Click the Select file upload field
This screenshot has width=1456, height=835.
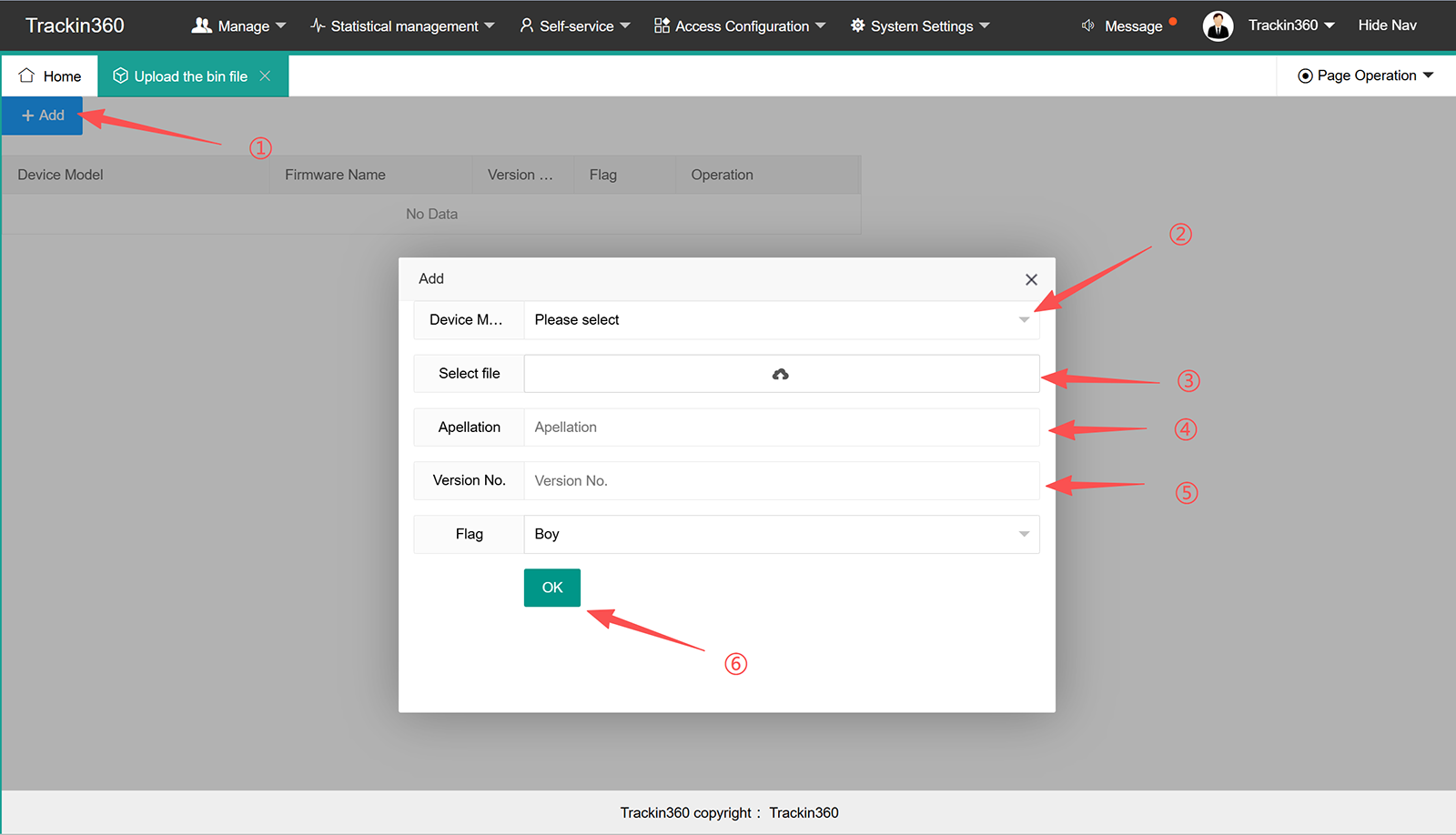[782, 373]
